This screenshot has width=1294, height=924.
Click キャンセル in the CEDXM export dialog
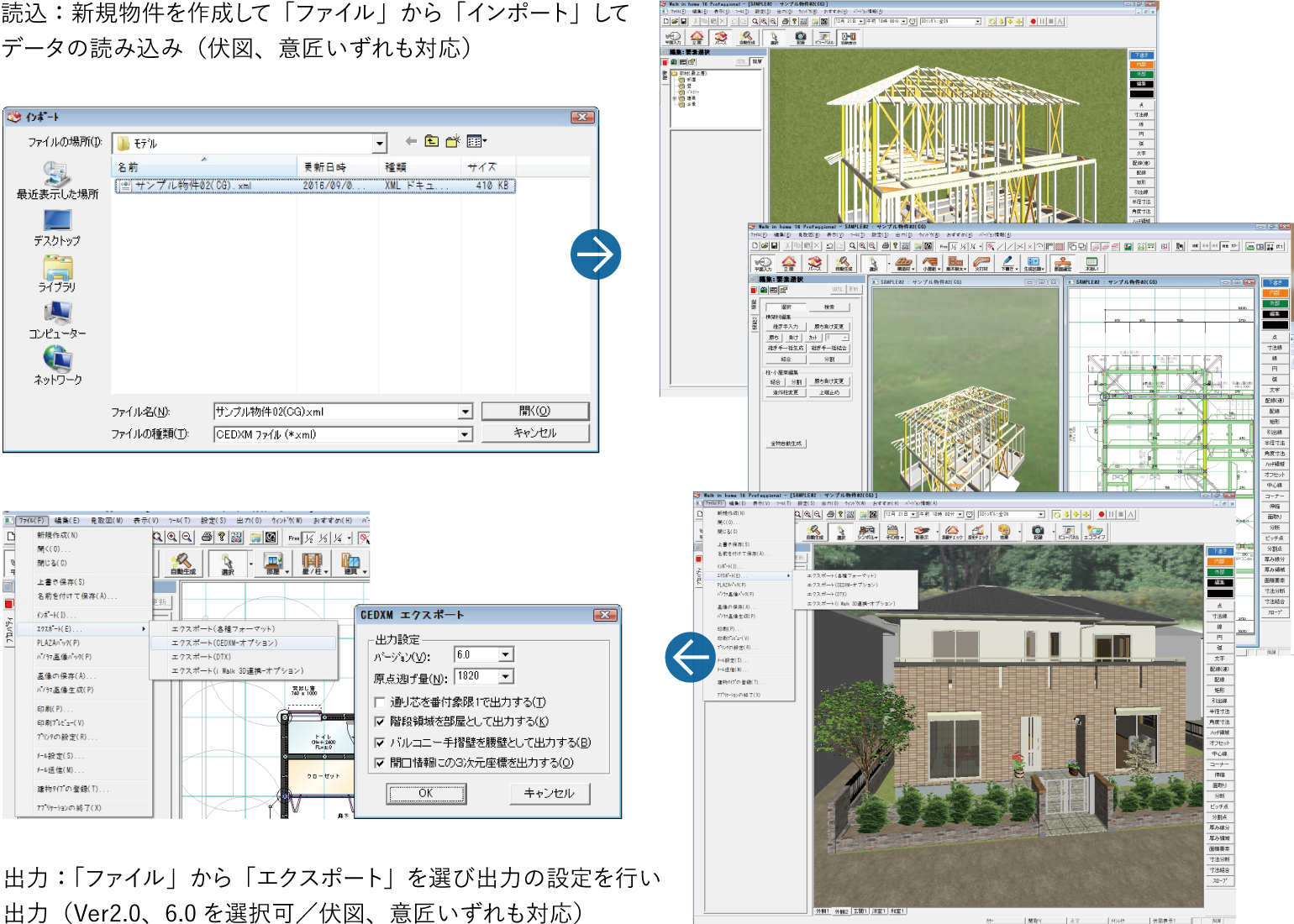(x=550, y=793)
